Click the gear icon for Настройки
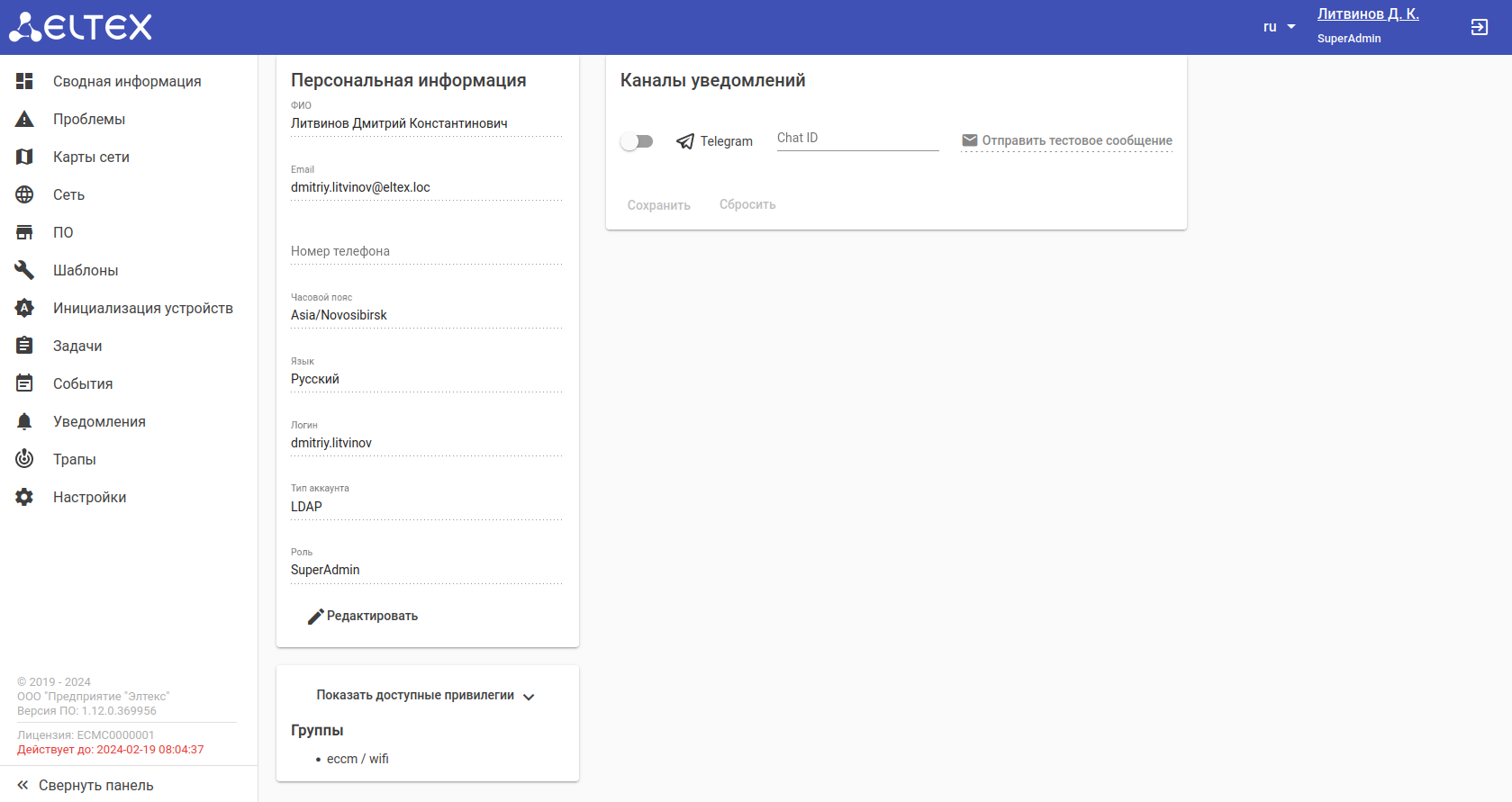This screenshot has width=1512, height=802. [24, 497]
